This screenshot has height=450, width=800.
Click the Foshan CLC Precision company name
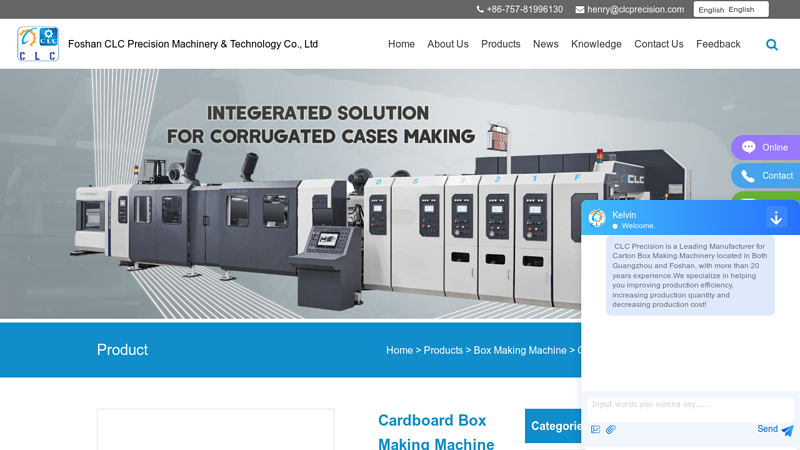pos(193,44)
